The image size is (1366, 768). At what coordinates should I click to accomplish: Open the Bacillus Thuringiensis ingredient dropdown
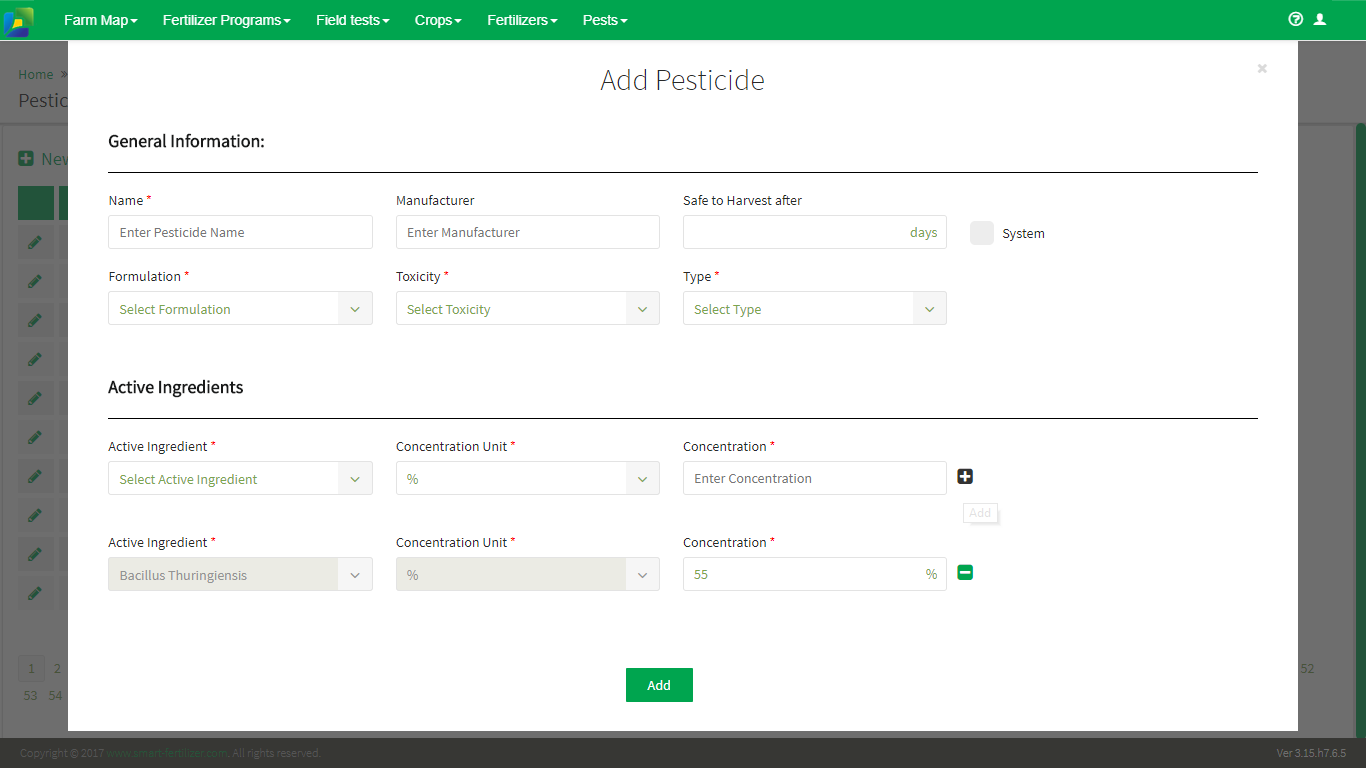tap(240, 575)
